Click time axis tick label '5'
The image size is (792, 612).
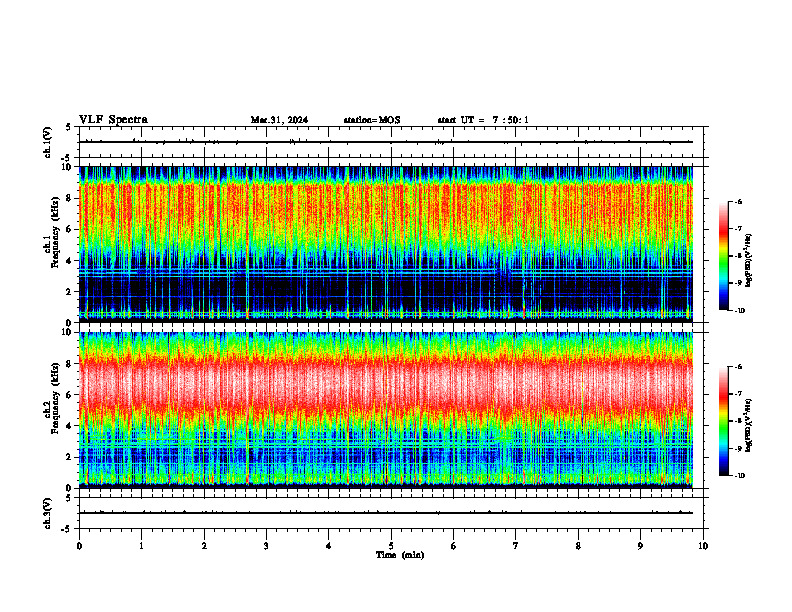pyautogui.click(x=391, y=546)
